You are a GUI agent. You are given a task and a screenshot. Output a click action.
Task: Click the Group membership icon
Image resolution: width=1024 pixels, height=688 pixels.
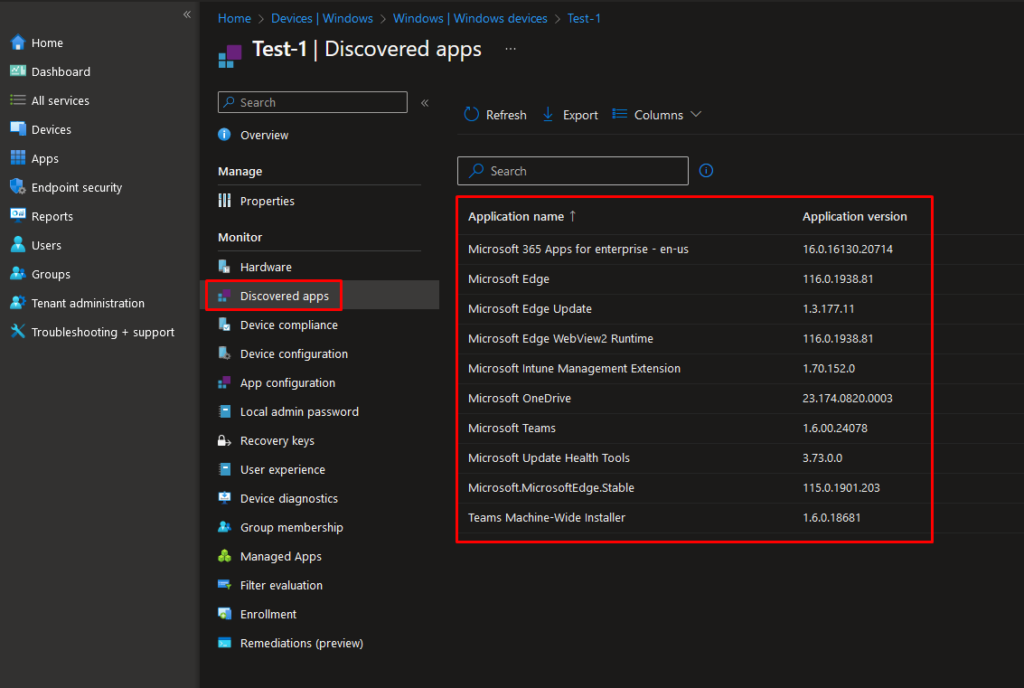224,527
